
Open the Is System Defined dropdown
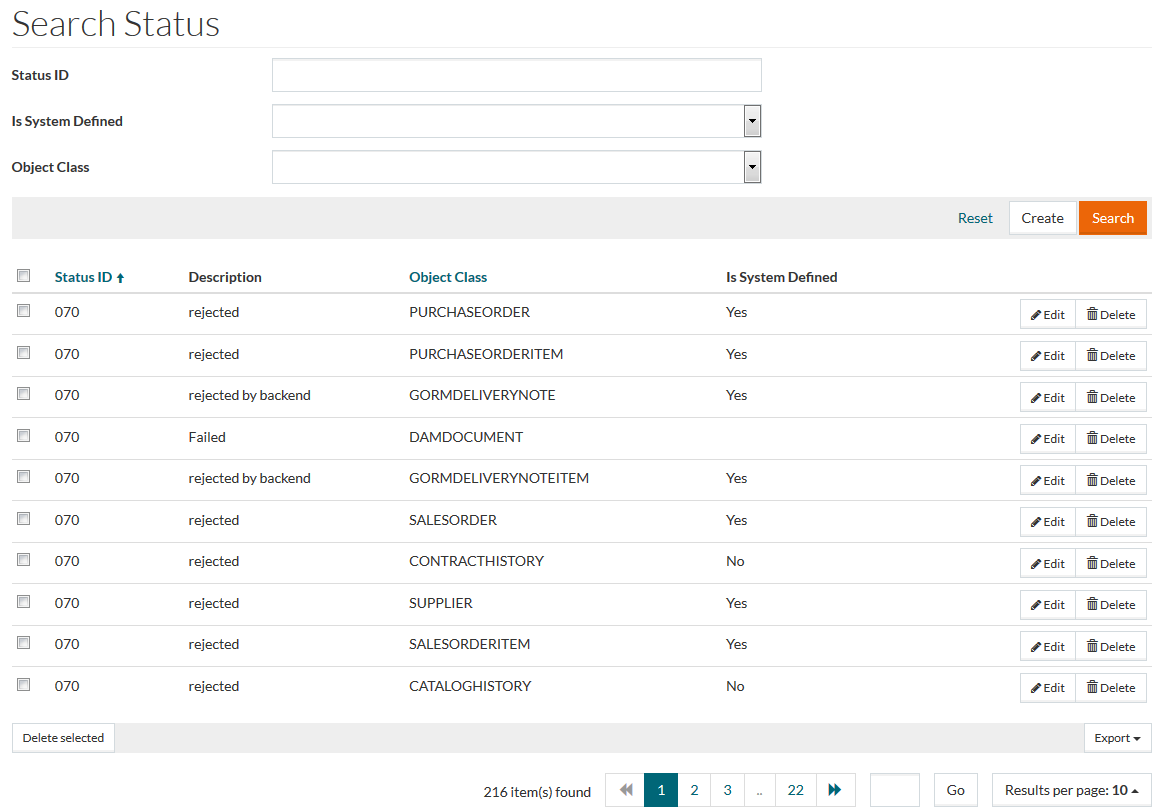[752, 121]
